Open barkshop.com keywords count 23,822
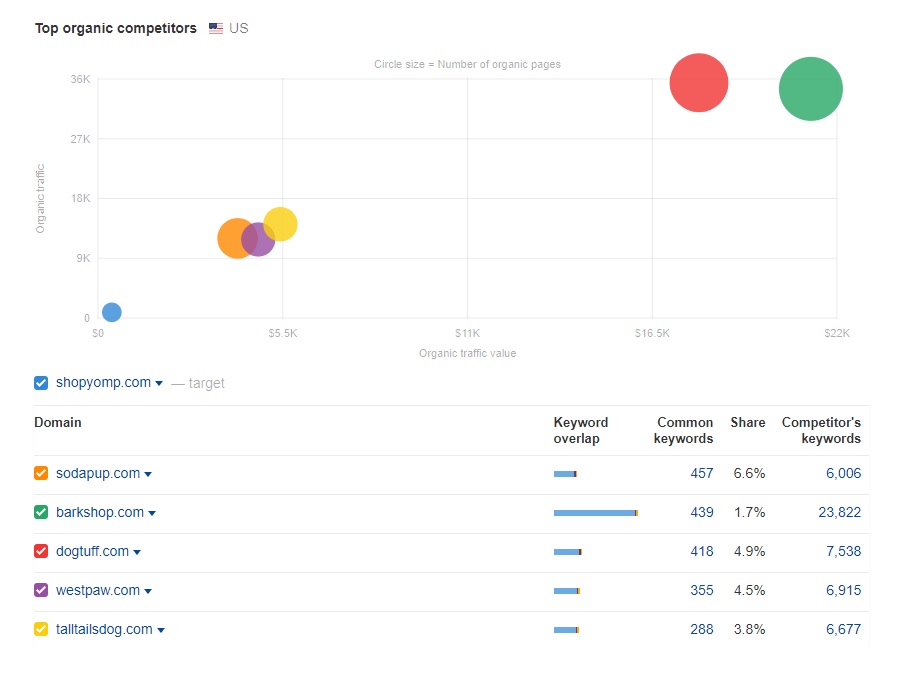902x673 pixels. [837, 512]
